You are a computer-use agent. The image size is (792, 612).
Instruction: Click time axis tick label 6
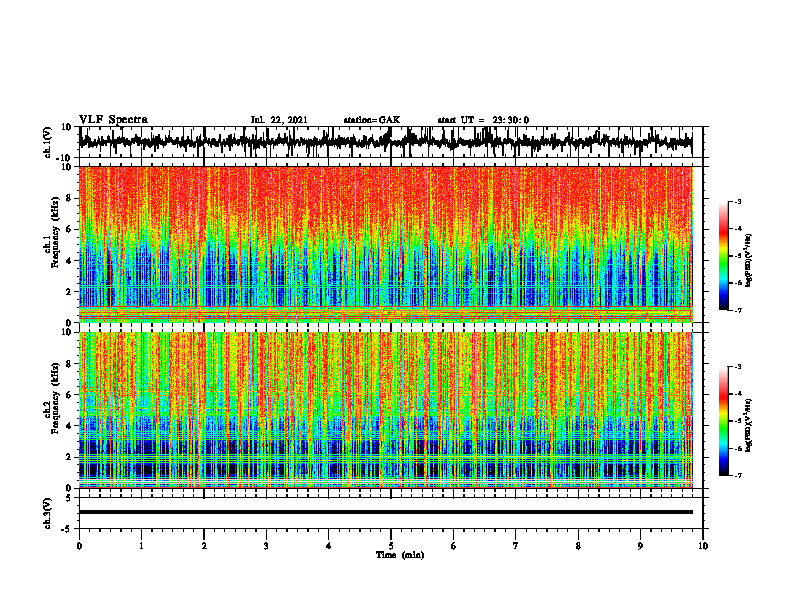[454, 546]
